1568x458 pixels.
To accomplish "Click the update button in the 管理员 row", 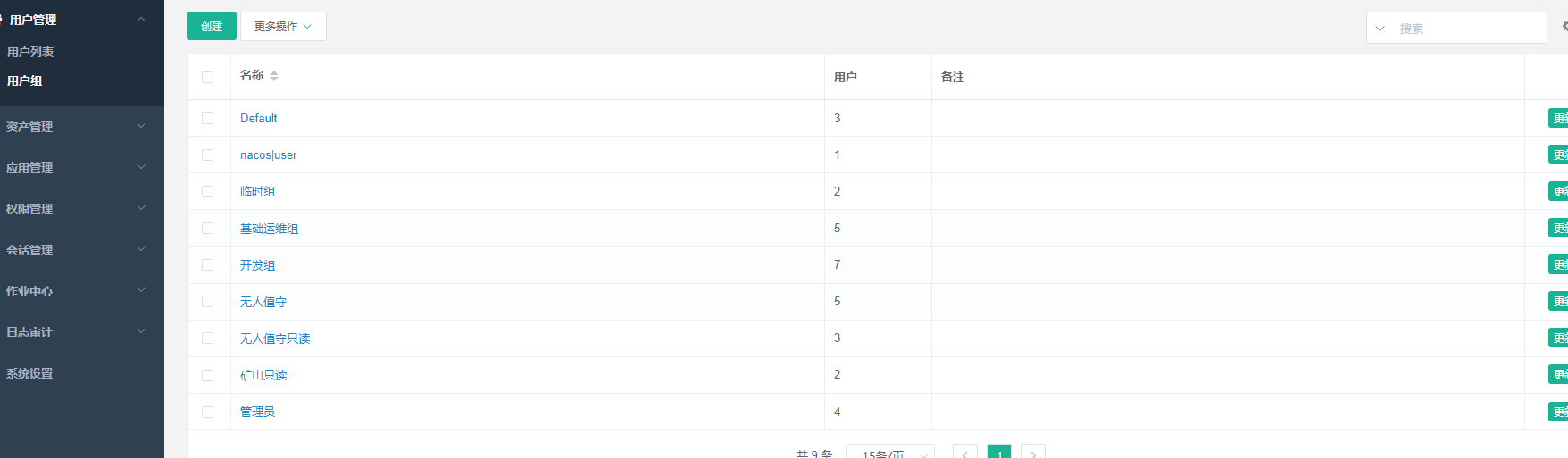I will click(x=1558, y=412).
